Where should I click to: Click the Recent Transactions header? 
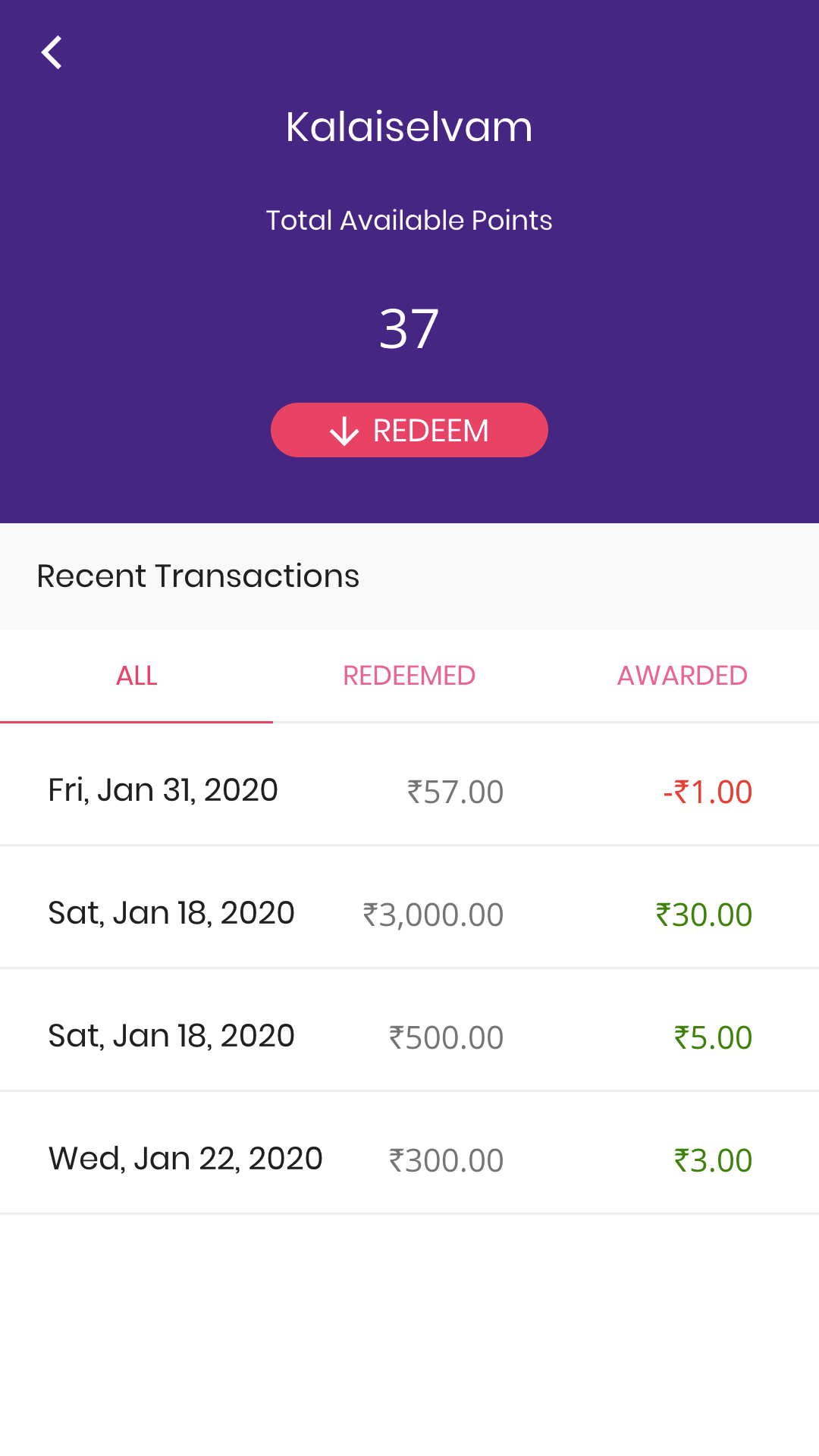click(198, 576)
